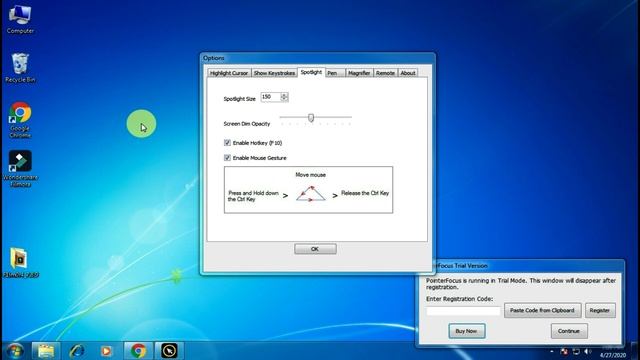Click the triangle mouse gesture diagram
The width and height of the screenshot is (640, 360).
click(311, 194)
